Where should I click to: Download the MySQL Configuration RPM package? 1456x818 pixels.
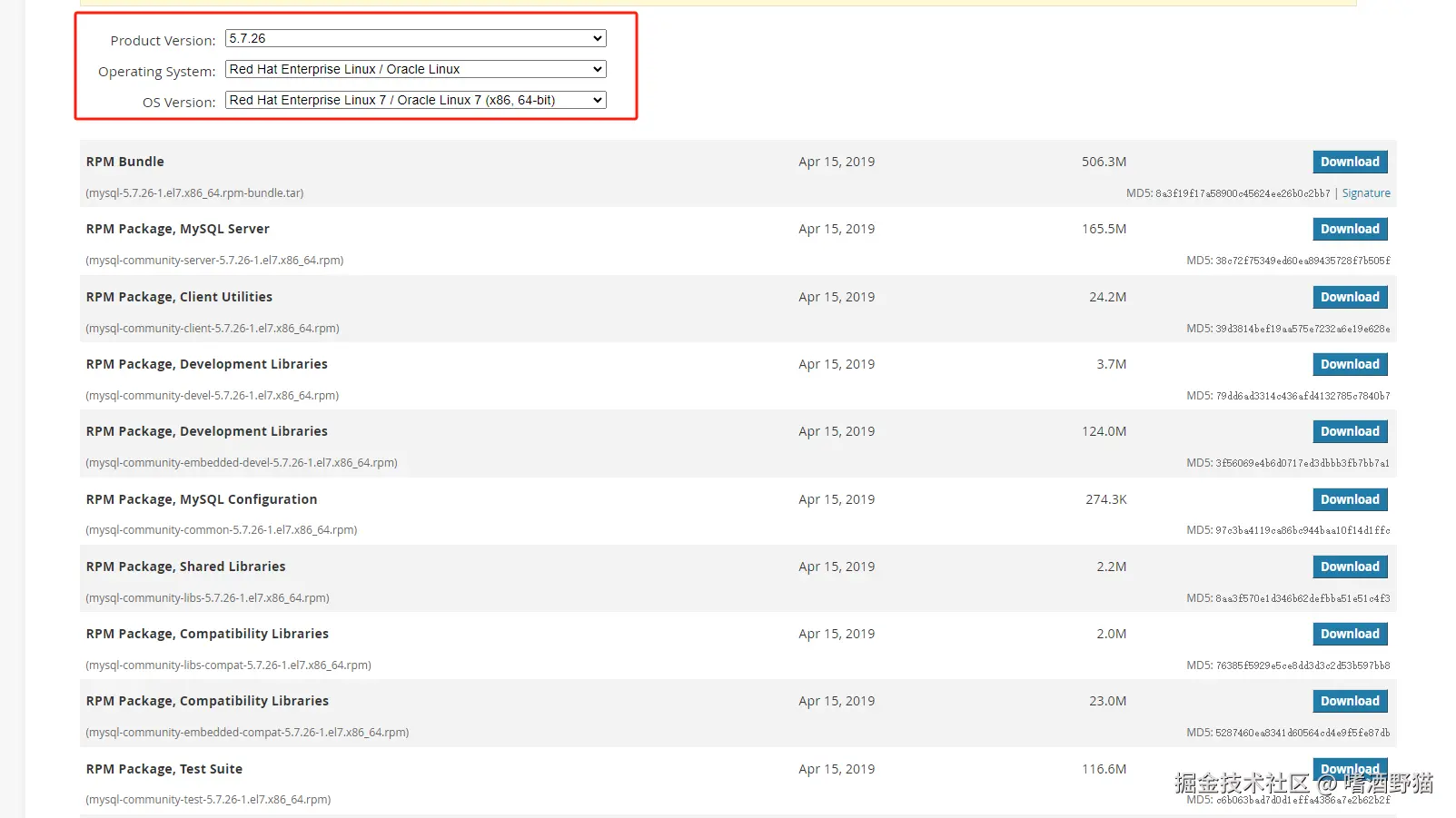(1350, 499)
